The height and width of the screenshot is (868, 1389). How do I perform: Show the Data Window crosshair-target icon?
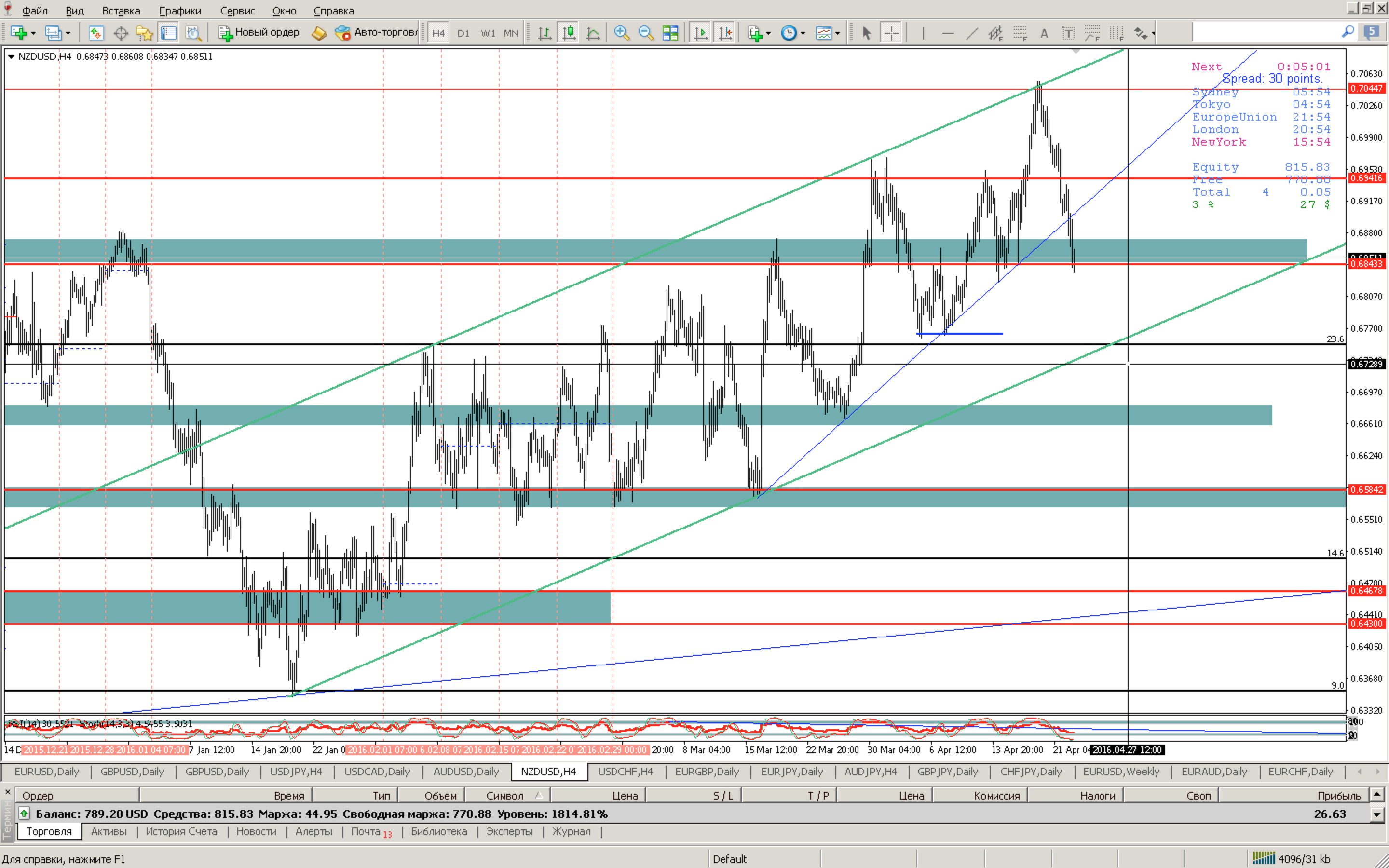pos(121,33)
